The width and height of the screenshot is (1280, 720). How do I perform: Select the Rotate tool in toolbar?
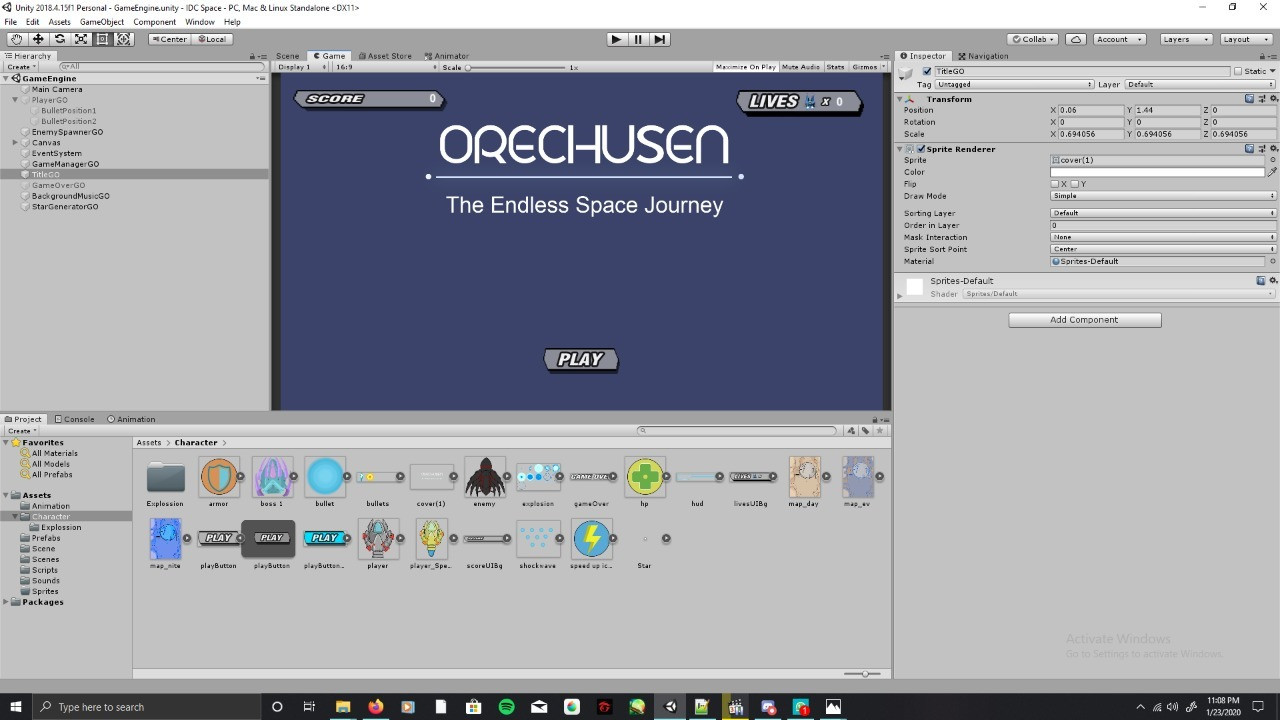click(59, 39)
